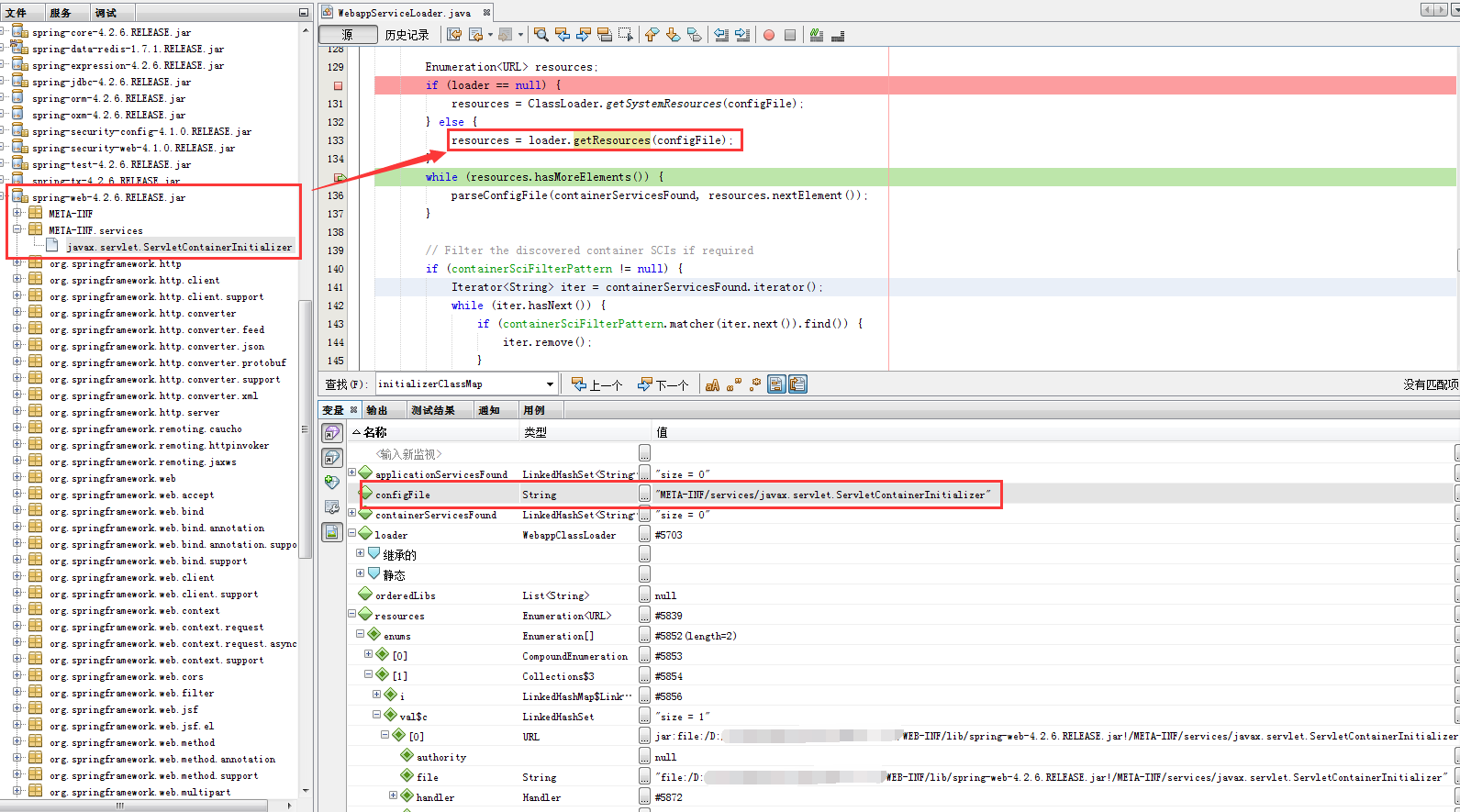Toggle highlight results button in find bar
Viewport: 1460px width, 812px height.
pos(776,384)
